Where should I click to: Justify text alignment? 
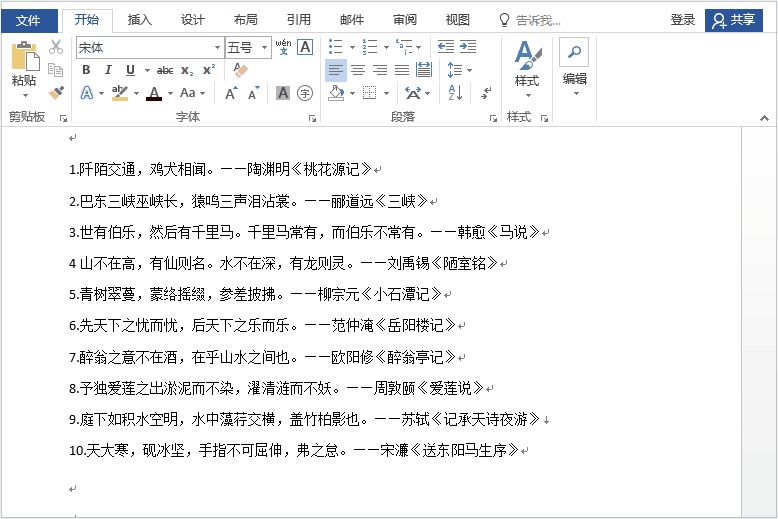(402, 70)
